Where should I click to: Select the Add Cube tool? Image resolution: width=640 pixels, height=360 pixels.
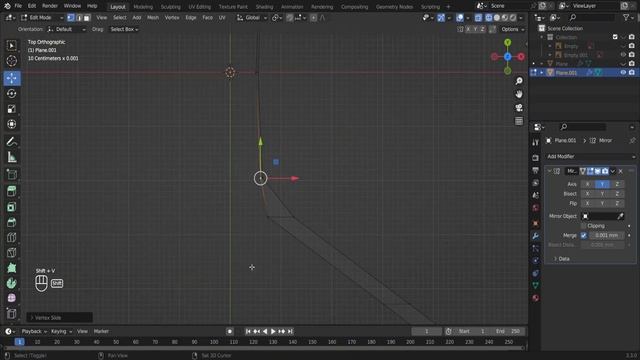[11, 175]
